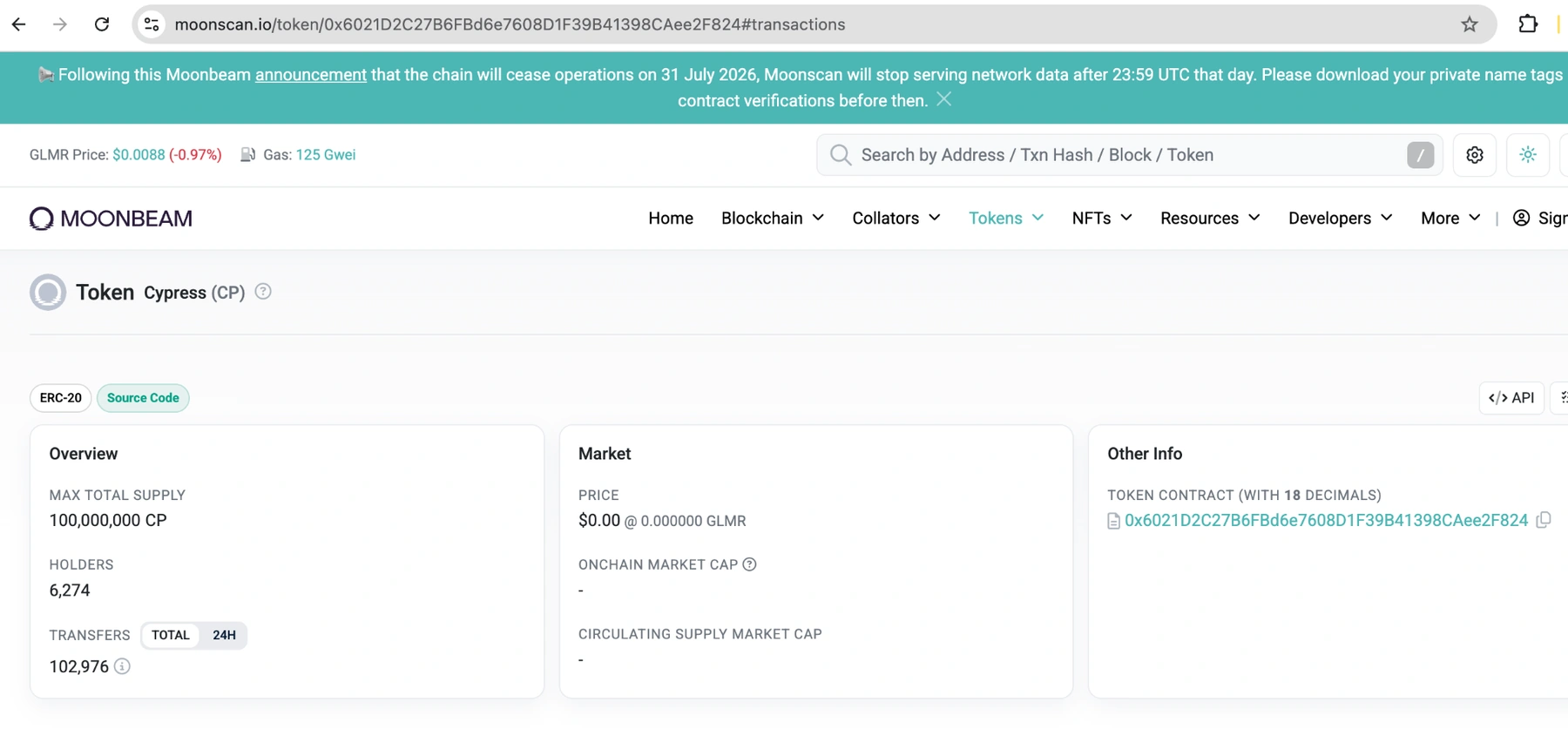The image size is (1568, 729).
Task: Click contract file icon before address
Action: tap(1113, 521)
